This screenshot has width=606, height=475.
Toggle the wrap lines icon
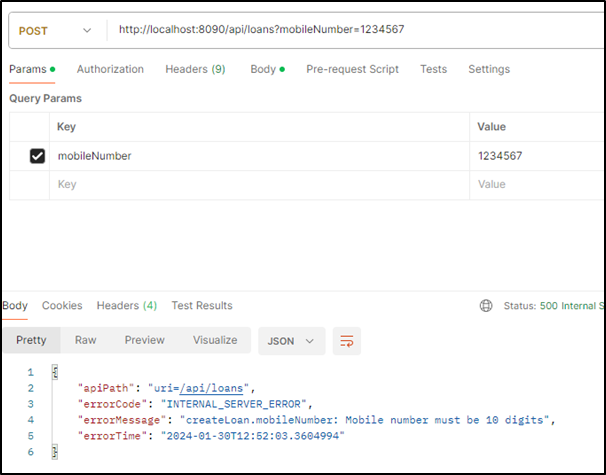[347, 340]
